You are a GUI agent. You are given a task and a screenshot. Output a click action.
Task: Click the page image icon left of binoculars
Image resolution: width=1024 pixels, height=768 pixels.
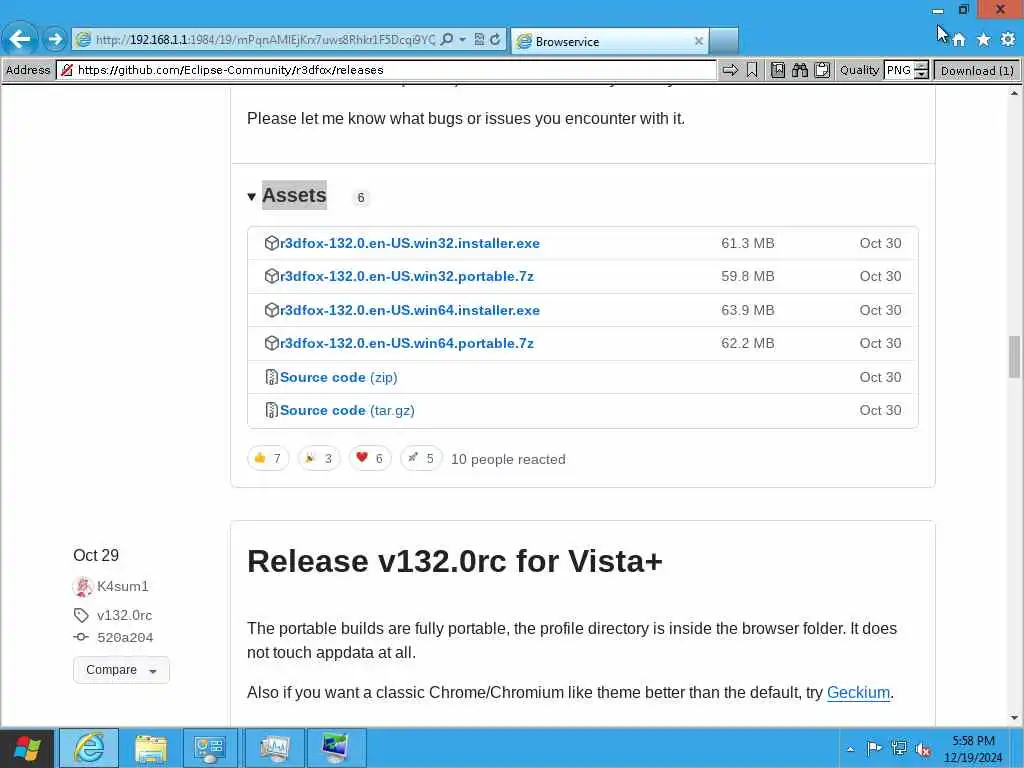(x=778, y=70)
